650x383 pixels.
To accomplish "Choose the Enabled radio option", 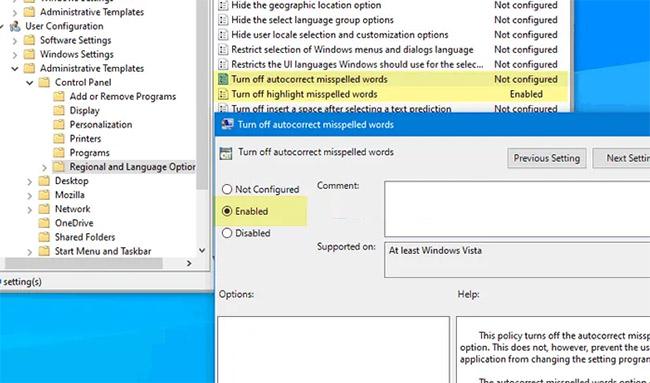I will [x=227, y=211].
